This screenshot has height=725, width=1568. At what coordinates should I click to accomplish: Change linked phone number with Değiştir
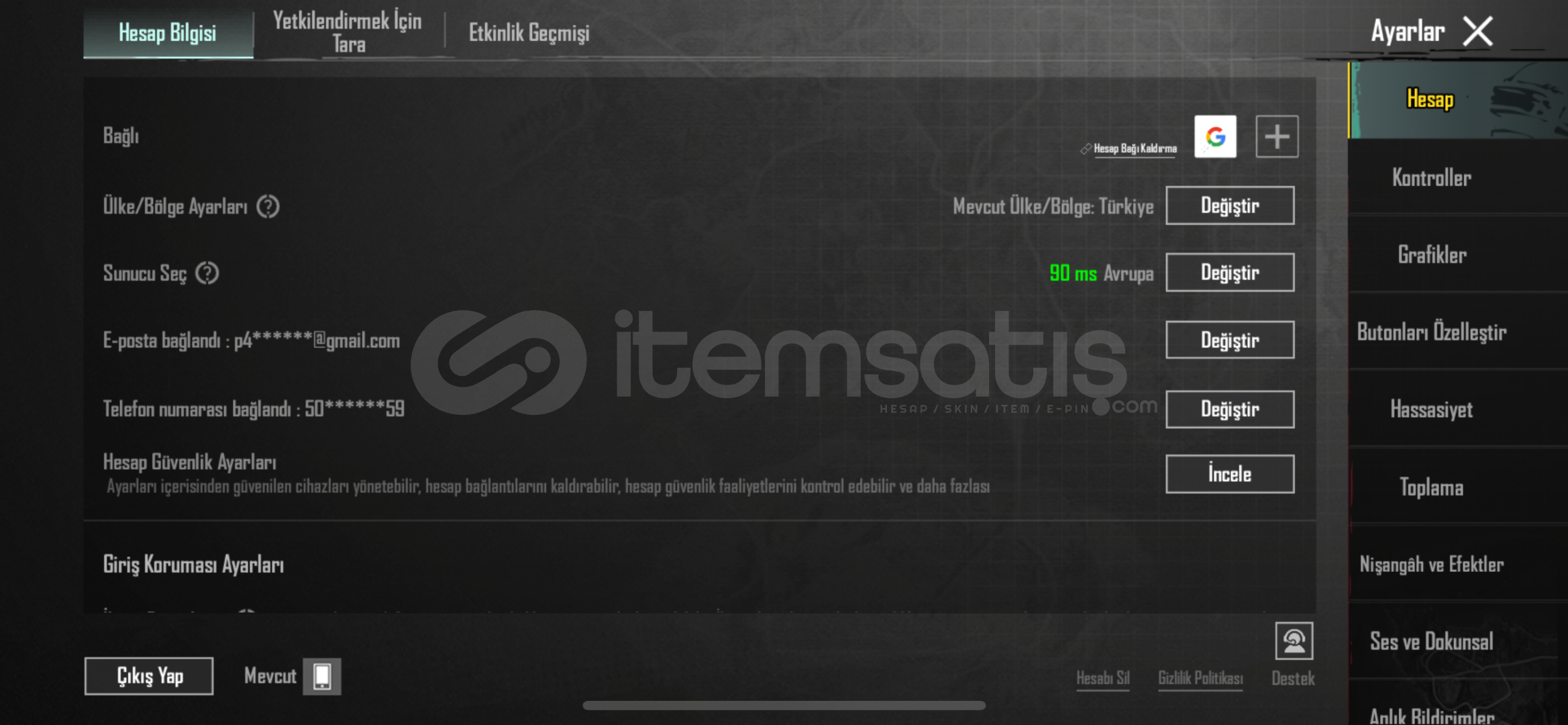click(1230, 409)
